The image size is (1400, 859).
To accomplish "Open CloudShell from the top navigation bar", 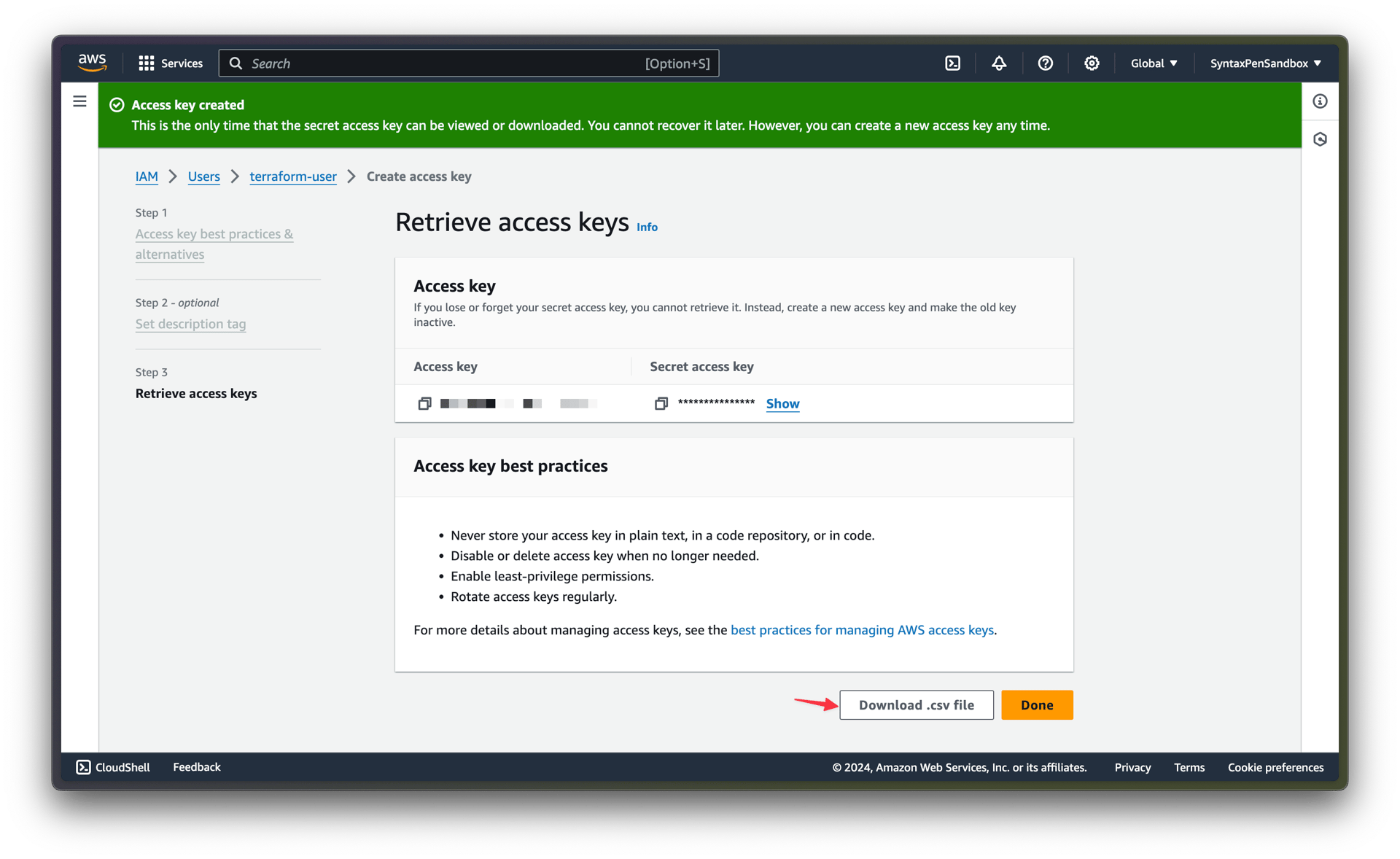I will click(x=952, y=63).
